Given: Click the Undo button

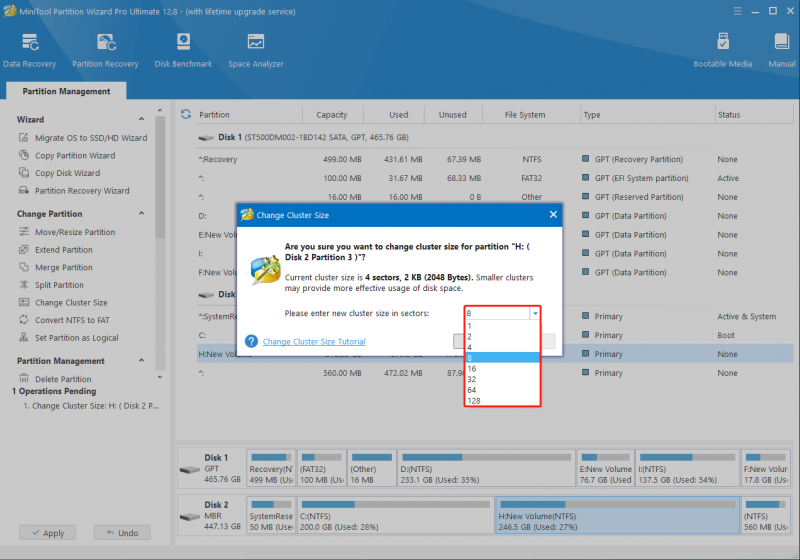Looking at the screenshot, I should click(x=122, y=532).
